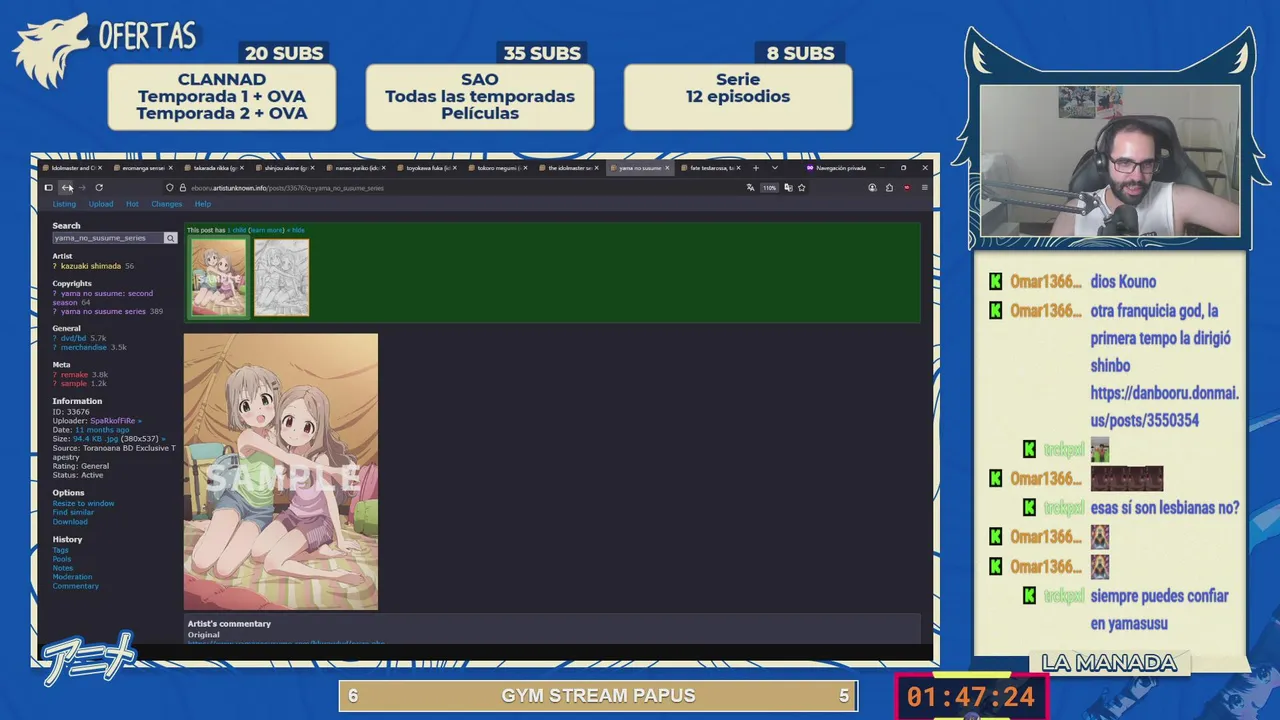
Task: Click the '1 child' link in the green banner
Action: pos(237,230)
